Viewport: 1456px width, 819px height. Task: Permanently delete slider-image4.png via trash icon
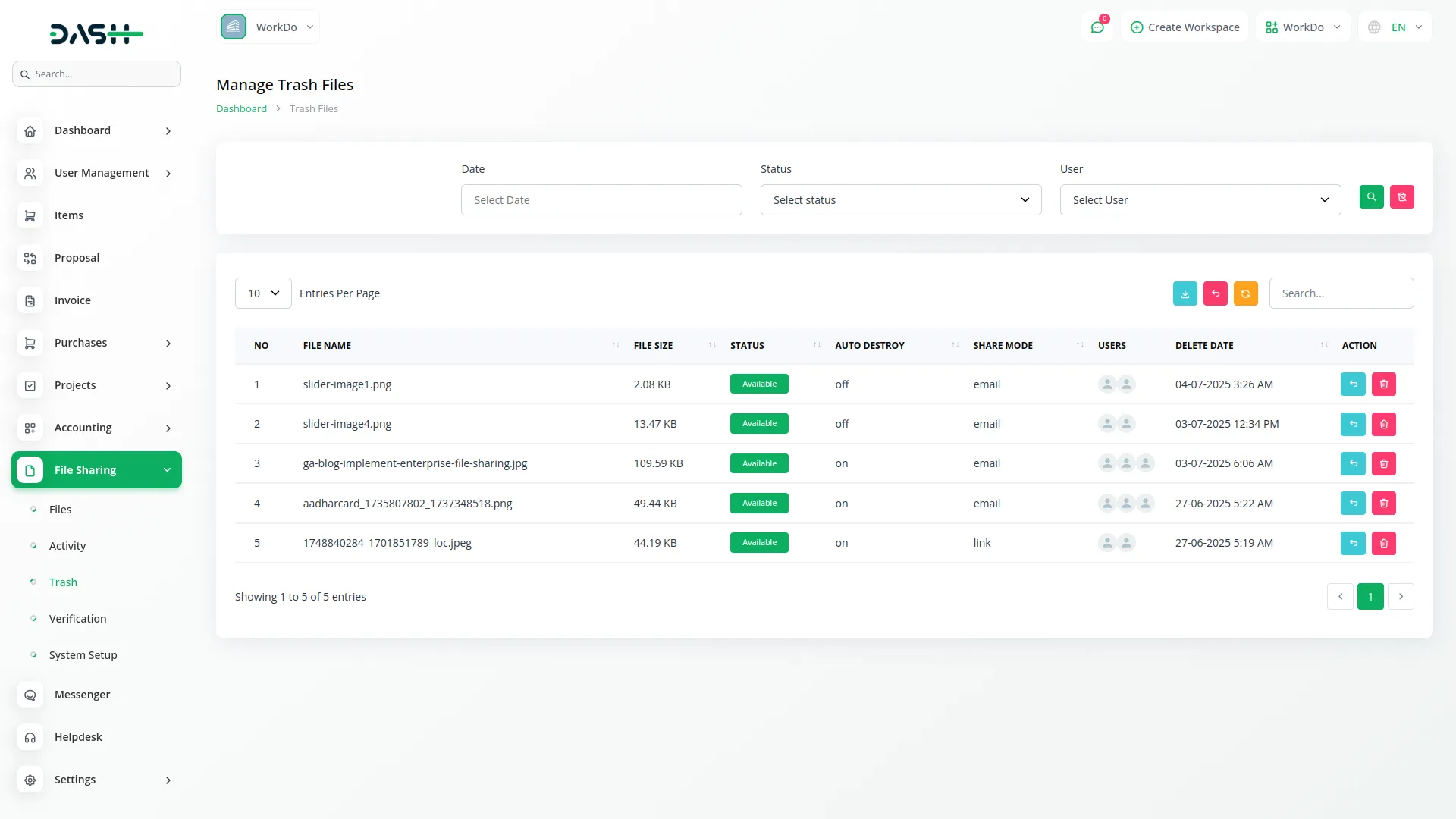point(1384,424)
